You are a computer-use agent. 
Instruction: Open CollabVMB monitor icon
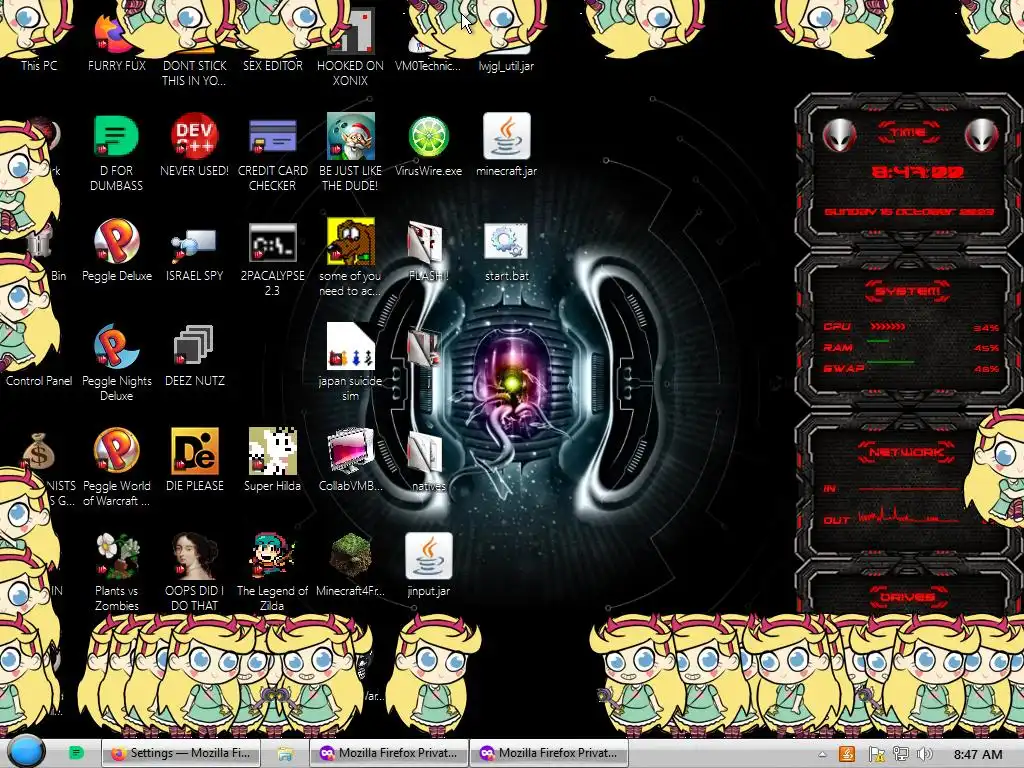tap(351, 451)
